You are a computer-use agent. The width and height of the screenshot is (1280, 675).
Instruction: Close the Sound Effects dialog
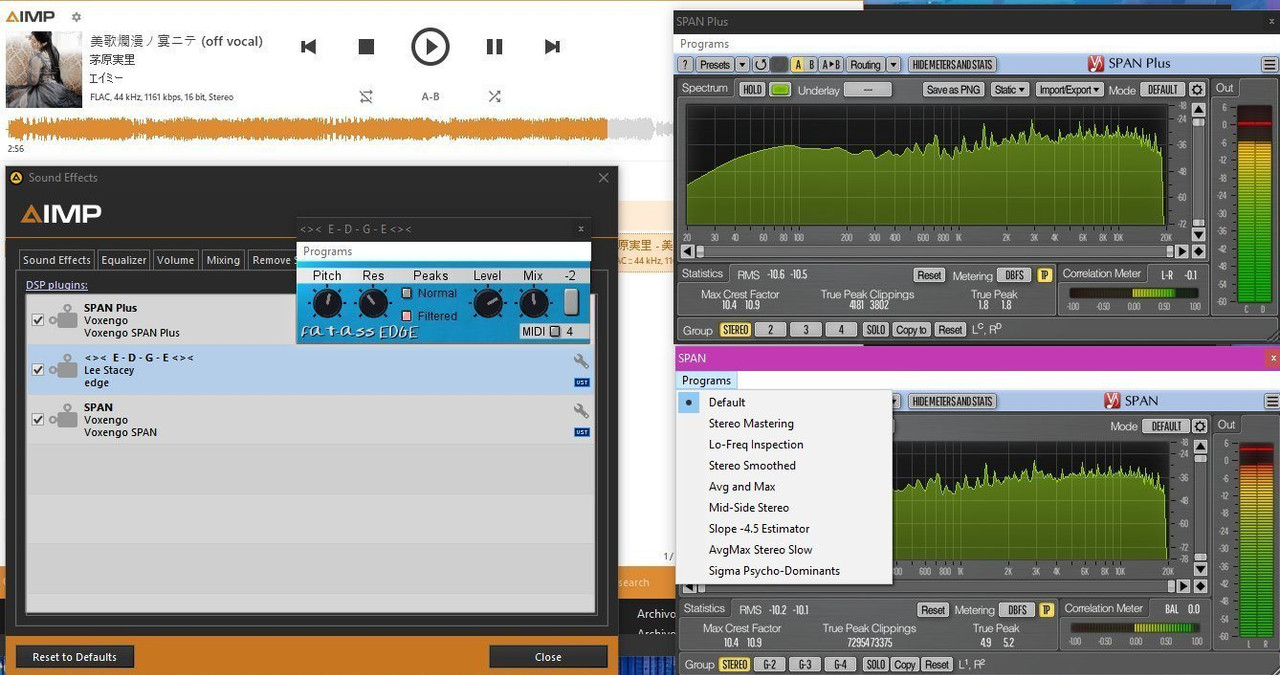548,657
